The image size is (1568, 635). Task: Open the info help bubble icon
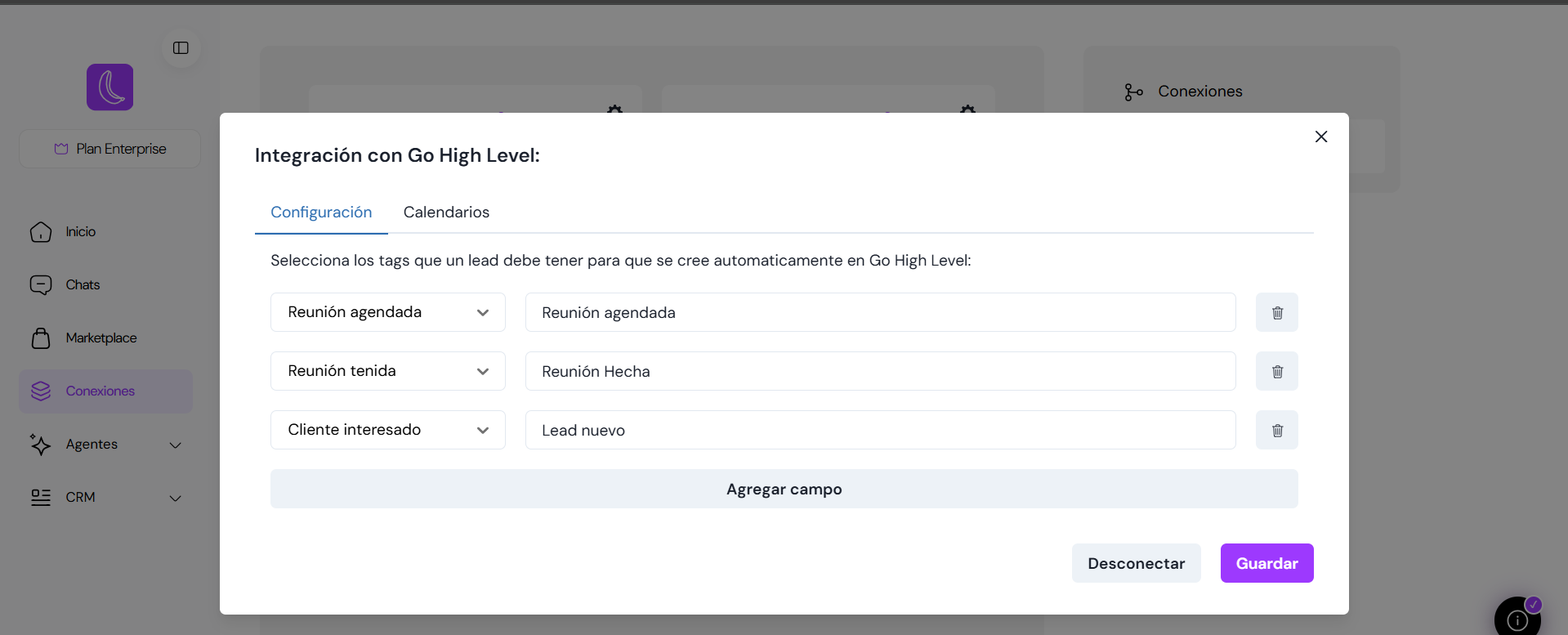click(x=1517, y=620)
